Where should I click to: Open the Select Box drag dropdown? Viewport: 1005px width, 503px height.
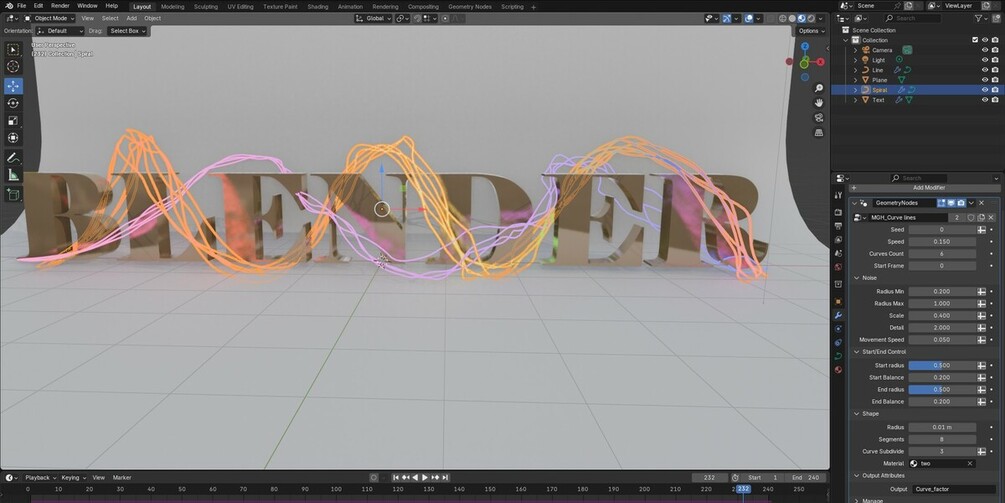click(127, 31)
